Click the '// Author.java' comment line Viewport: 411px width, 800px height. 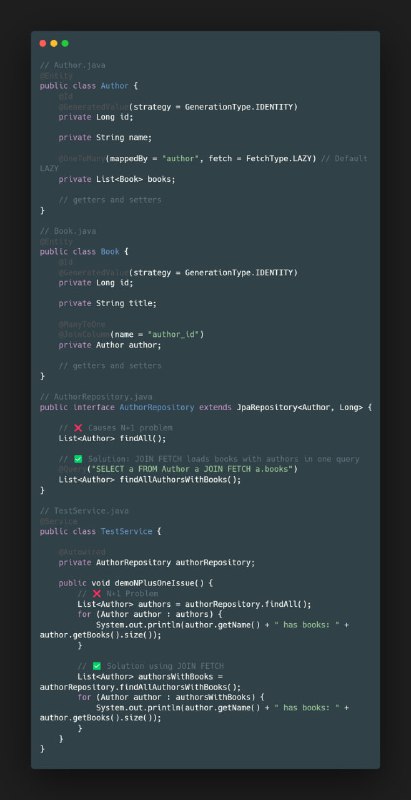click(72, 65)
